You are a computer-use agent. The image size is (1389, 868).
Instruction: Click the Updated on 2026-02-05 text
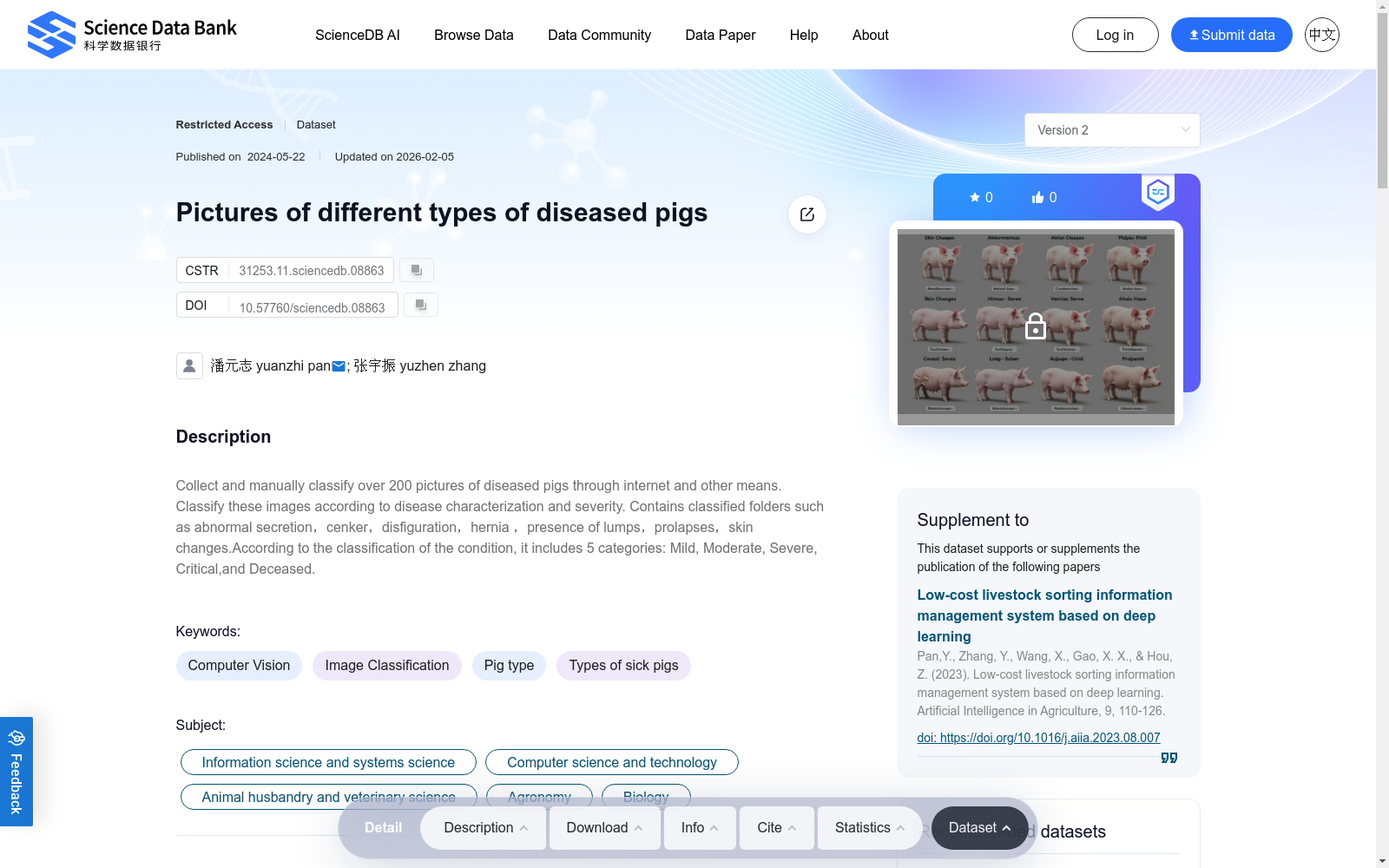point(394,157)
